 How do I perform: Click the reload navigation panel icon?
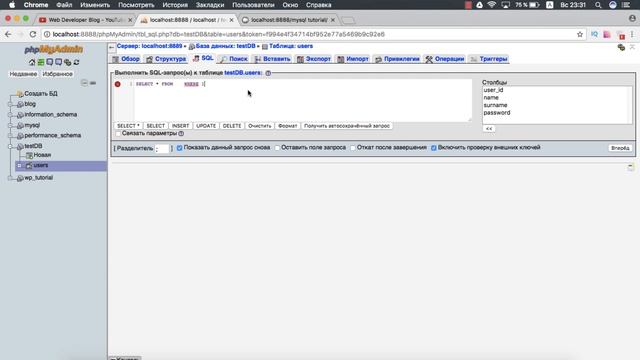76,62
